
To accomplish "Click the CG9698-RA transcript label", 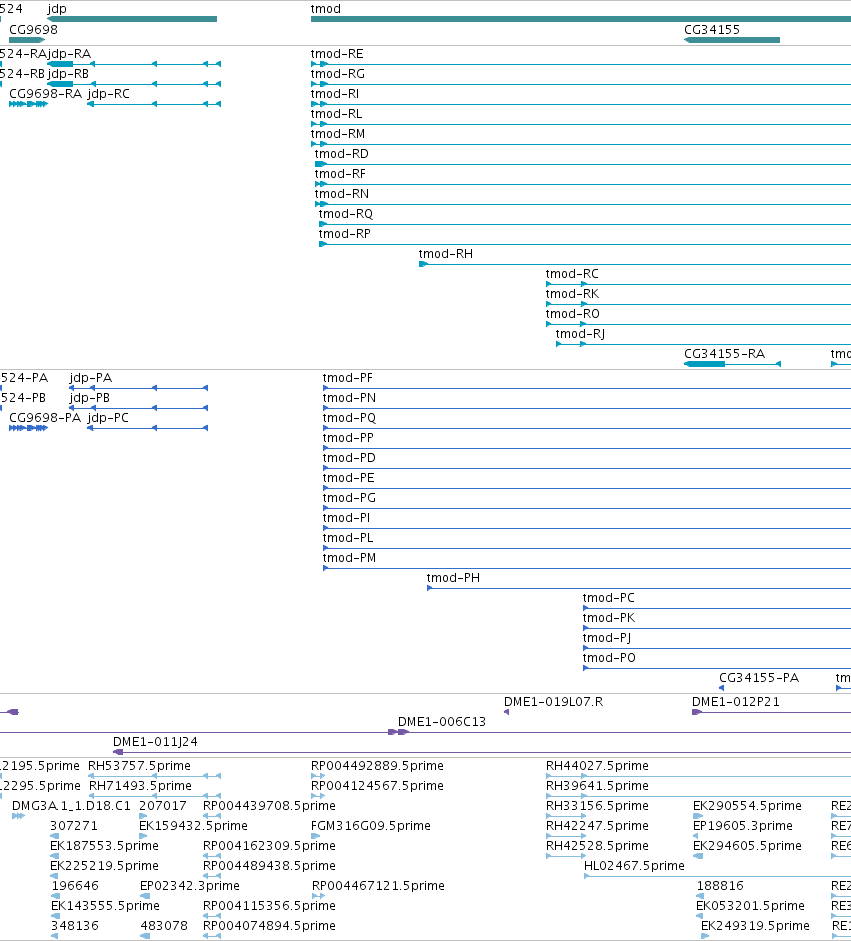I will click(x=45, y=94).
